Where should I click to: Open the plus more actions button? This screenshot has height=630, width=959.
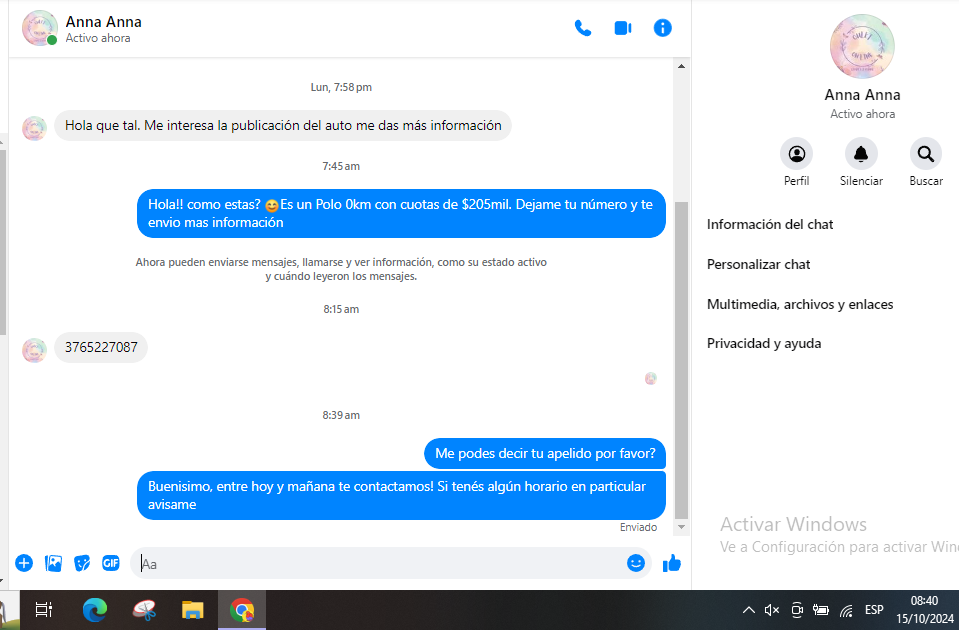[x=24, y=563]
